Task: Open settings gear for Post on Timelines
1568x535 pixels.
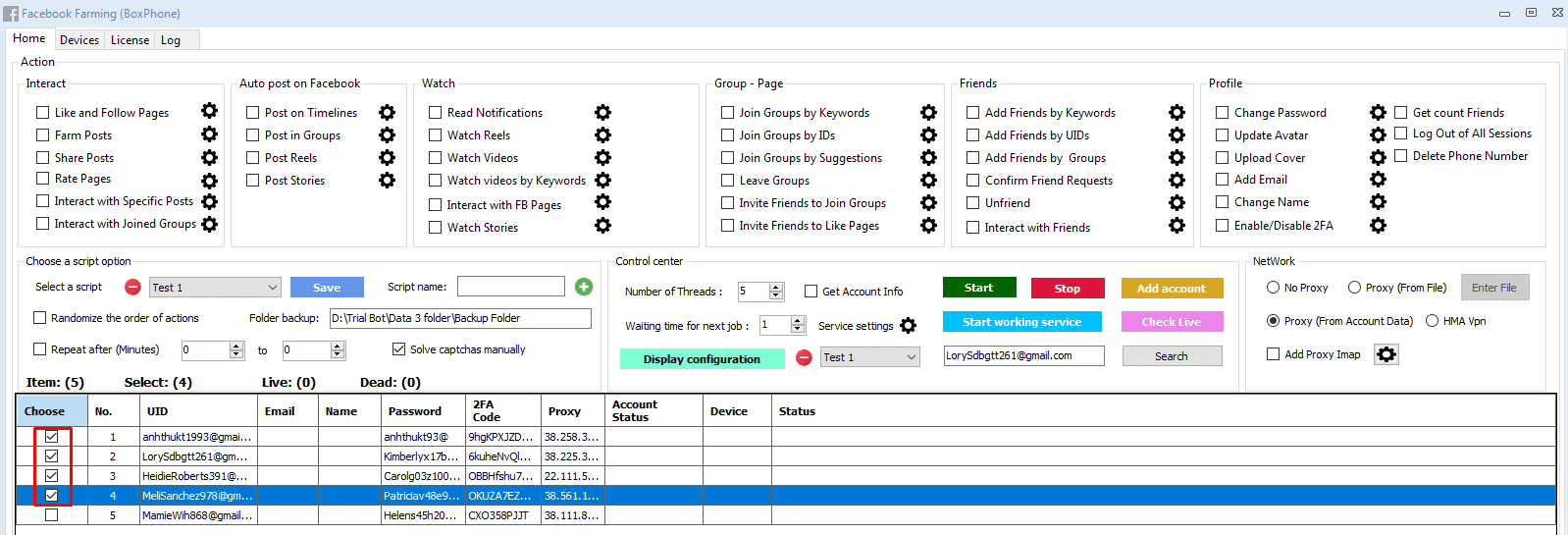Action: 387,112
